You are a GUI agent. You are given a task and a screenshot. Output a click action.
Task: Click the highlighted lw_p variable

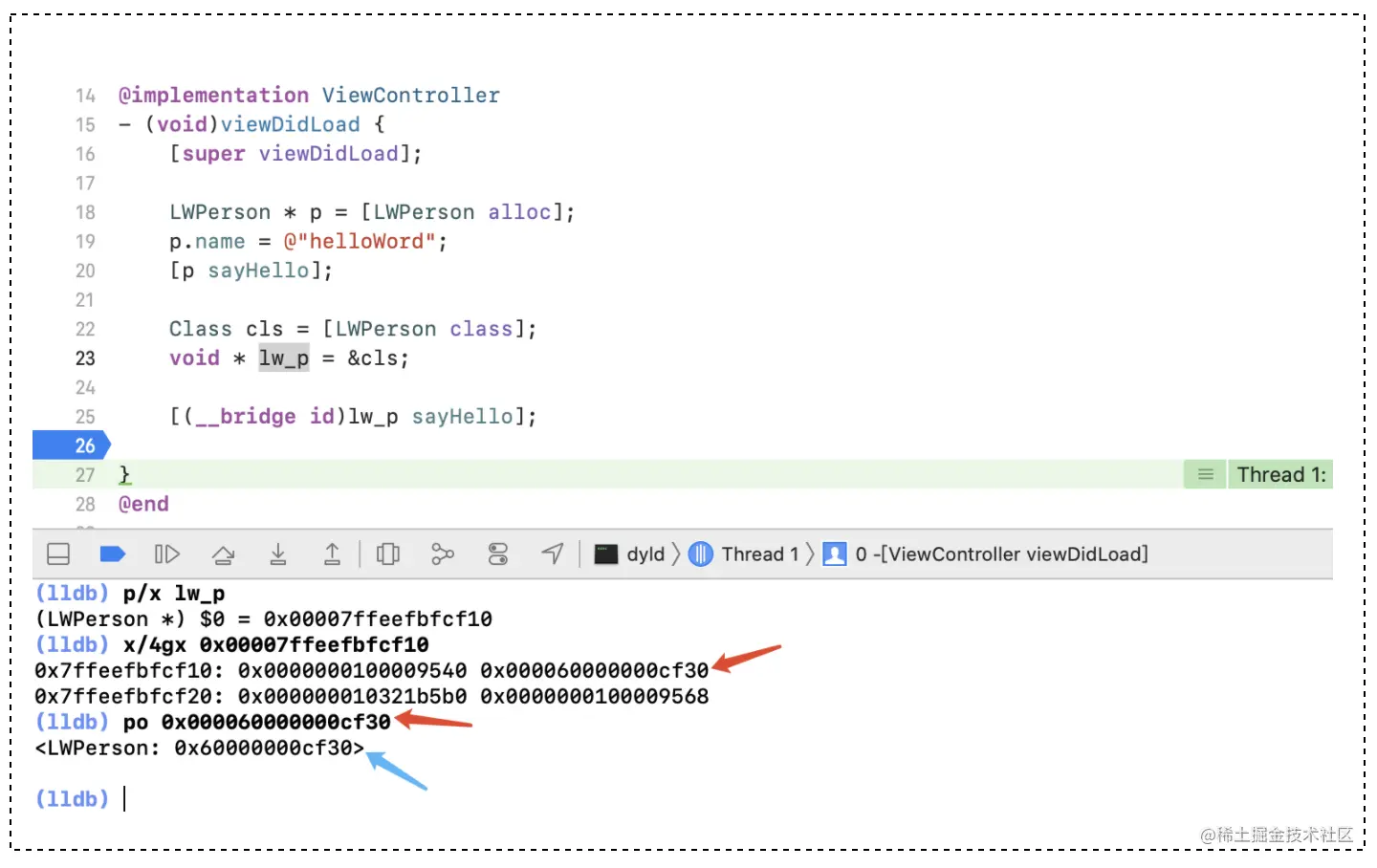click(284, 358)
